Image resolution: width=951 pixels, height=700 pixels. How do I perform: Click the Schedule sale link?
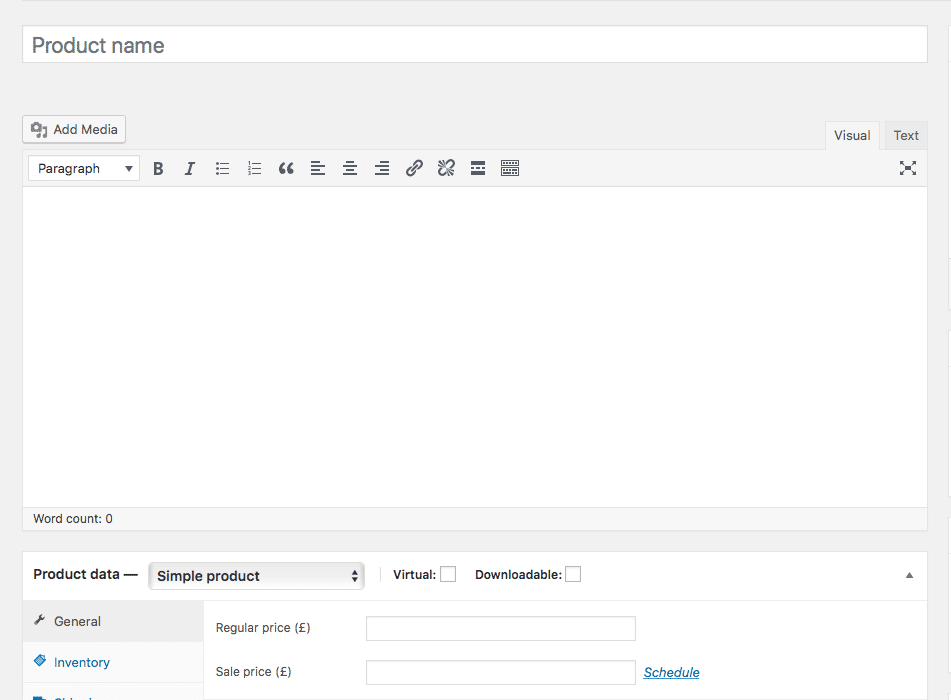671,672
